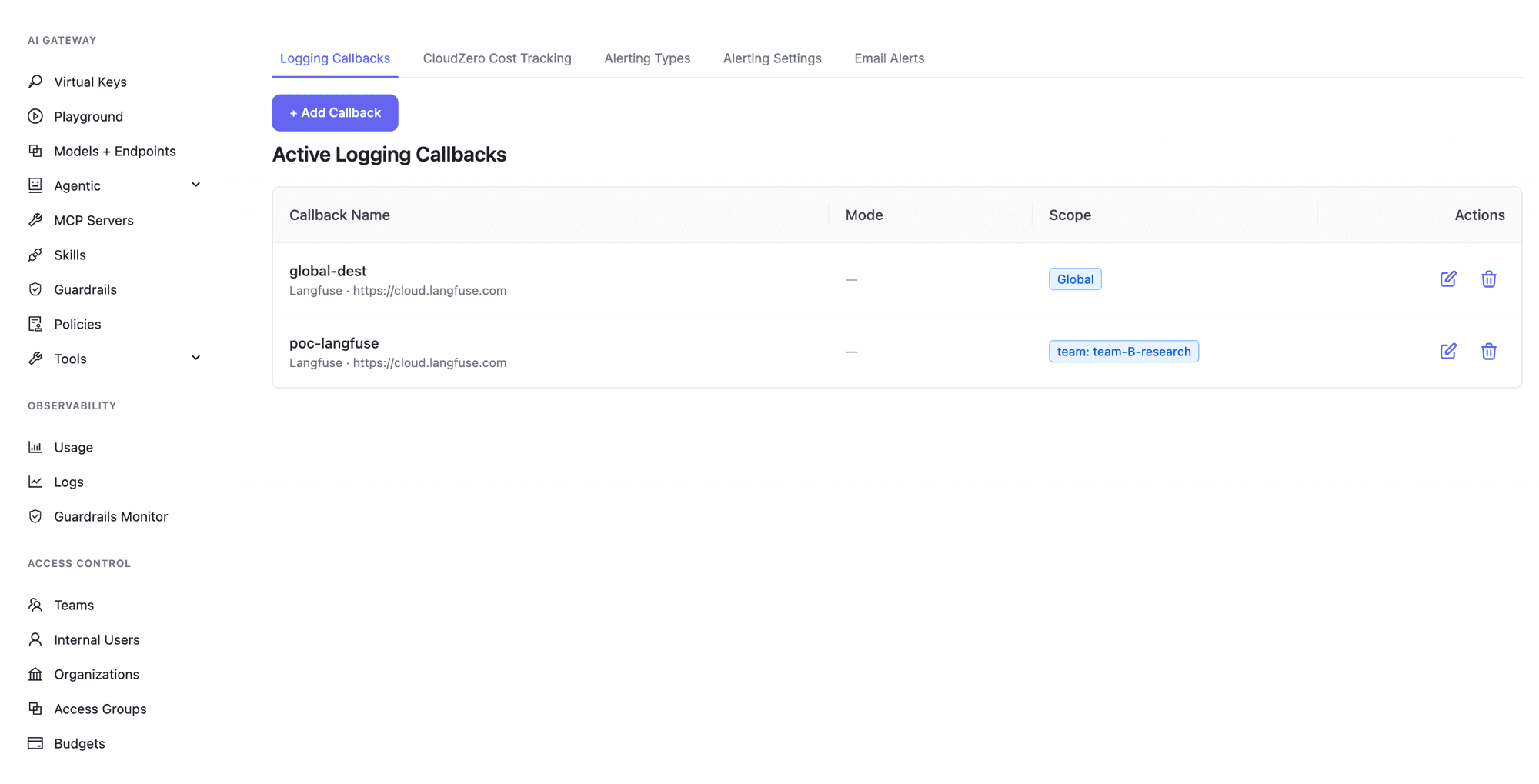Image resolution: width=1539 pixels, height=784 pixels.
Task: Open the CloudZero Cost Tracking tab
Action: [x=497, y=58]
